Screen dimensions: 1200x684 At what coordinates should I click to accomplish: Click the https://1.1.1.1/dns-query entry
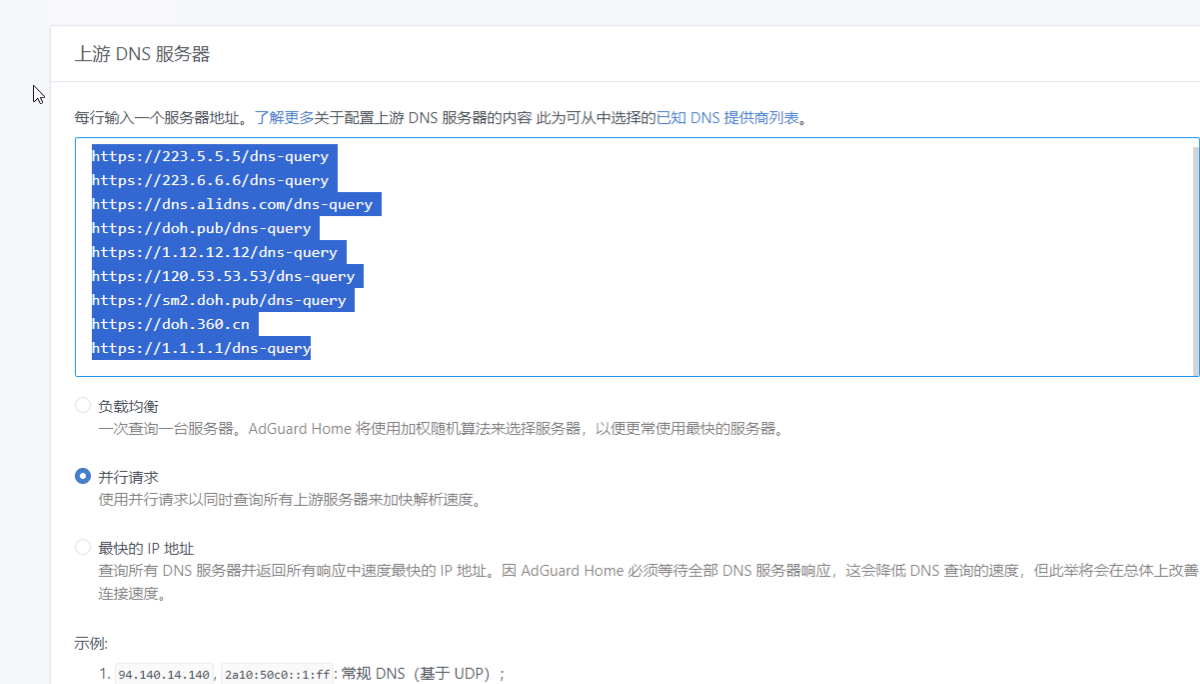[x=200, y=347]
